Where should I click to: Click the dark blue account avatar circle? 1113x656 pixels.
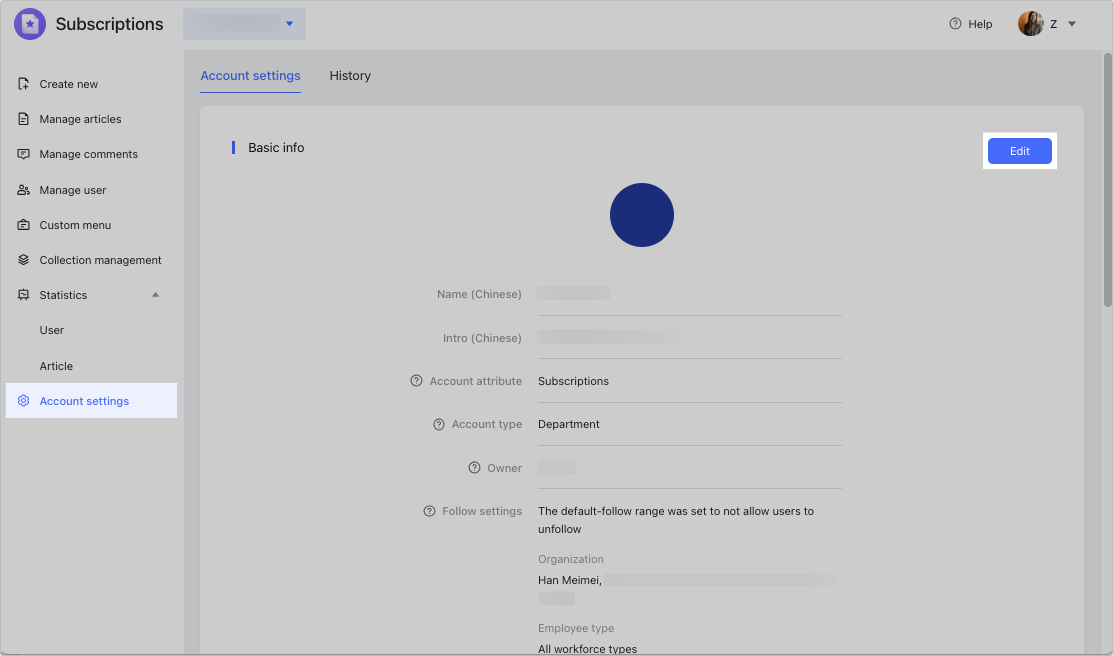tap(642, 215)
